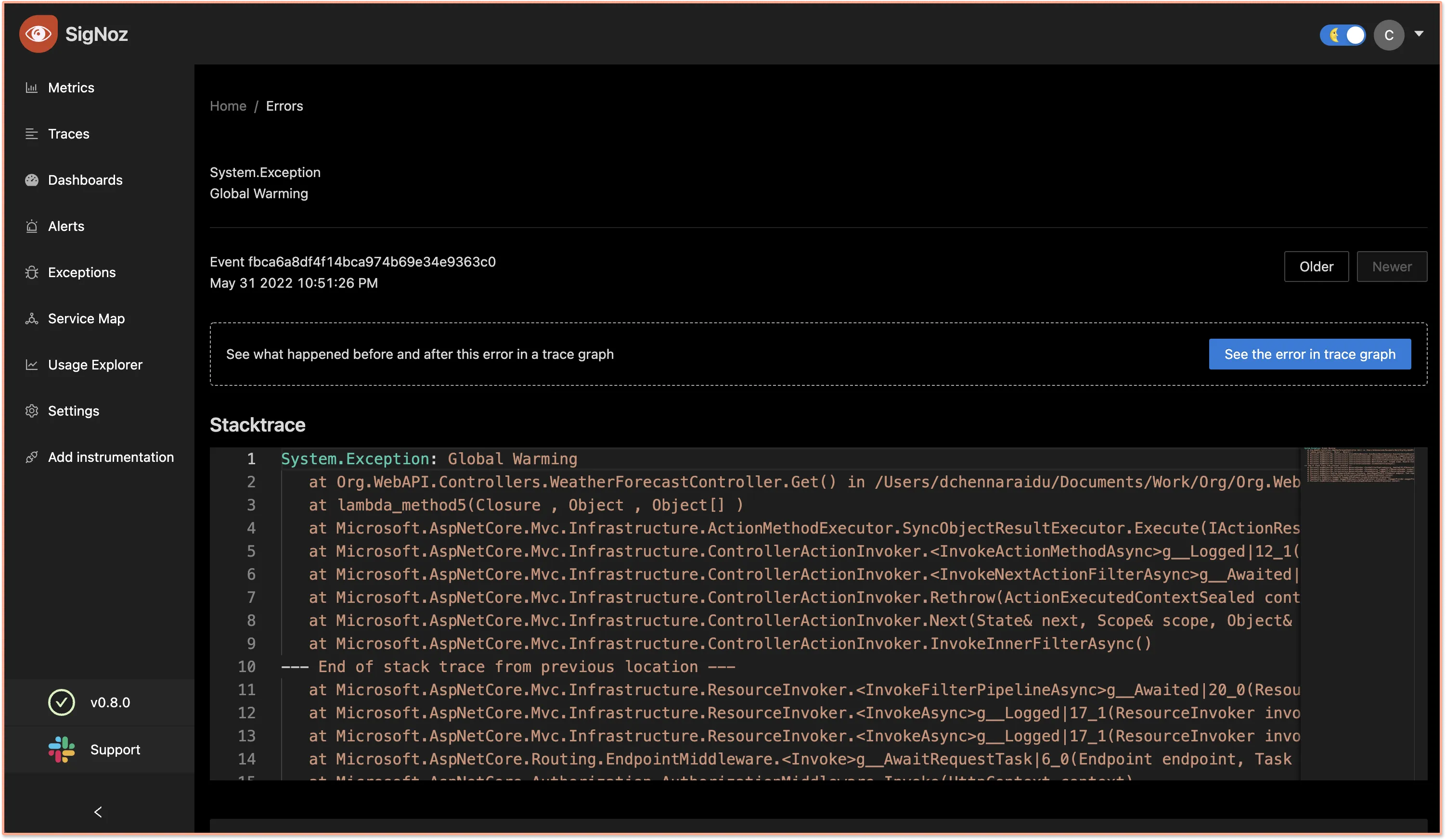Click the stacktrace minimap preview
Viewport: 1446px width, 840px height.
point(1359,464)
